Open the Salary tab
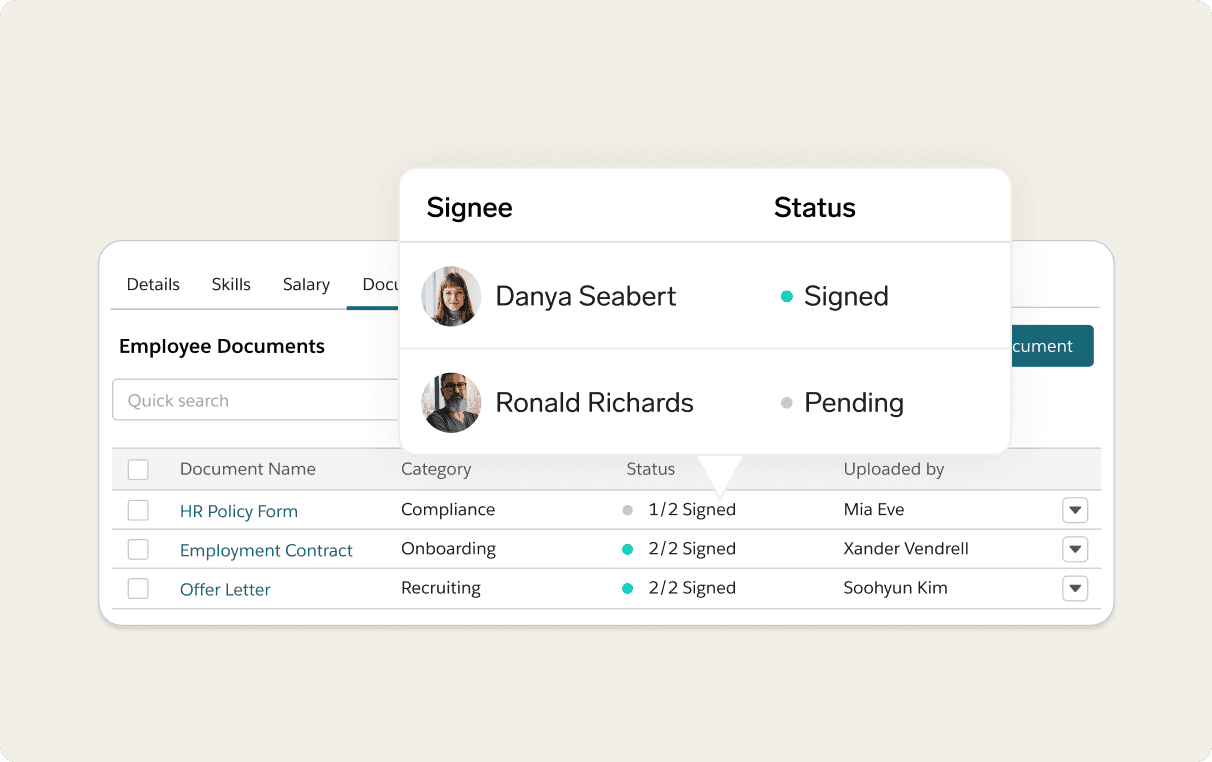The height and width of the screenshot is (762, 1212). point(306,284)
